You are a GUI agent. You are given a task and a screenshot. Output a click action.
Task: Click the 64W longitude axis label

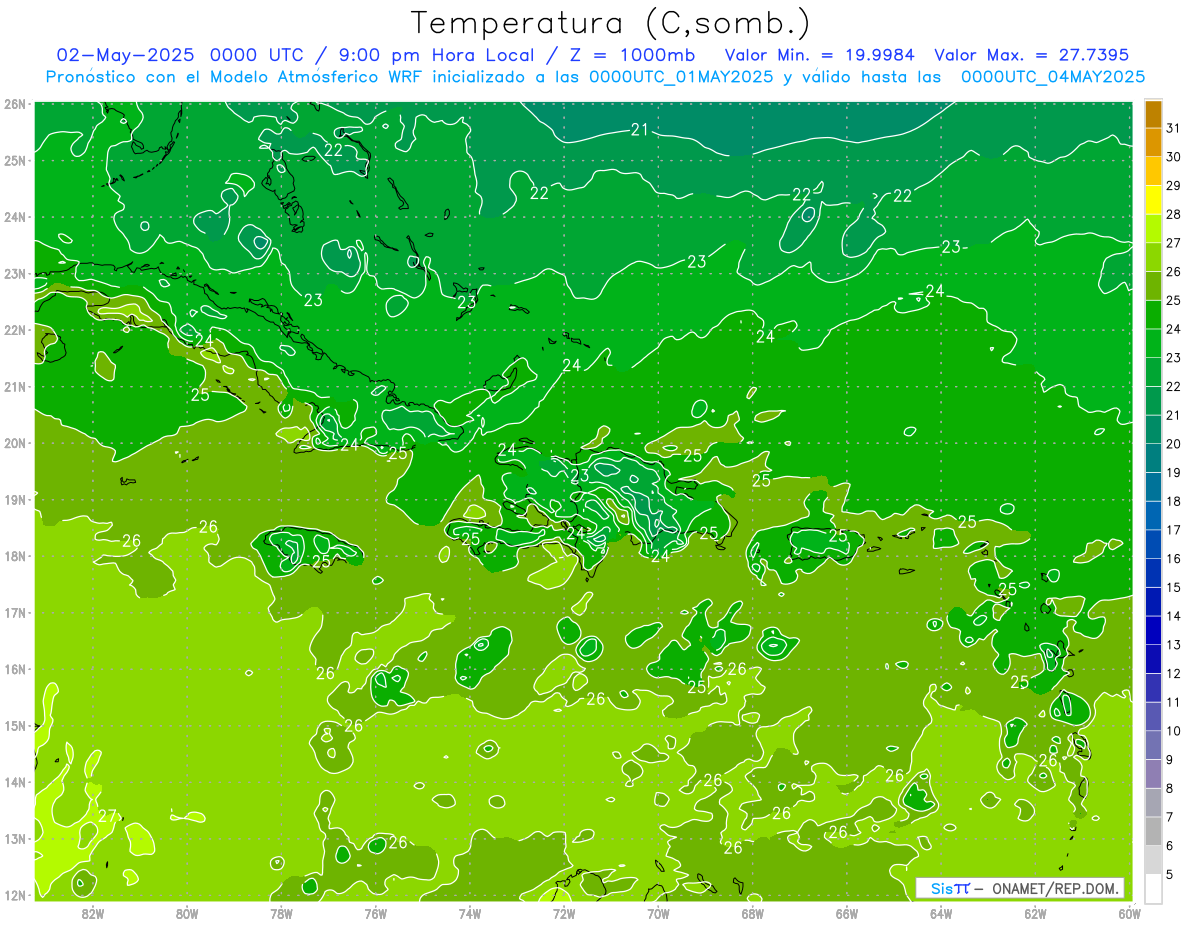[940, 912]
